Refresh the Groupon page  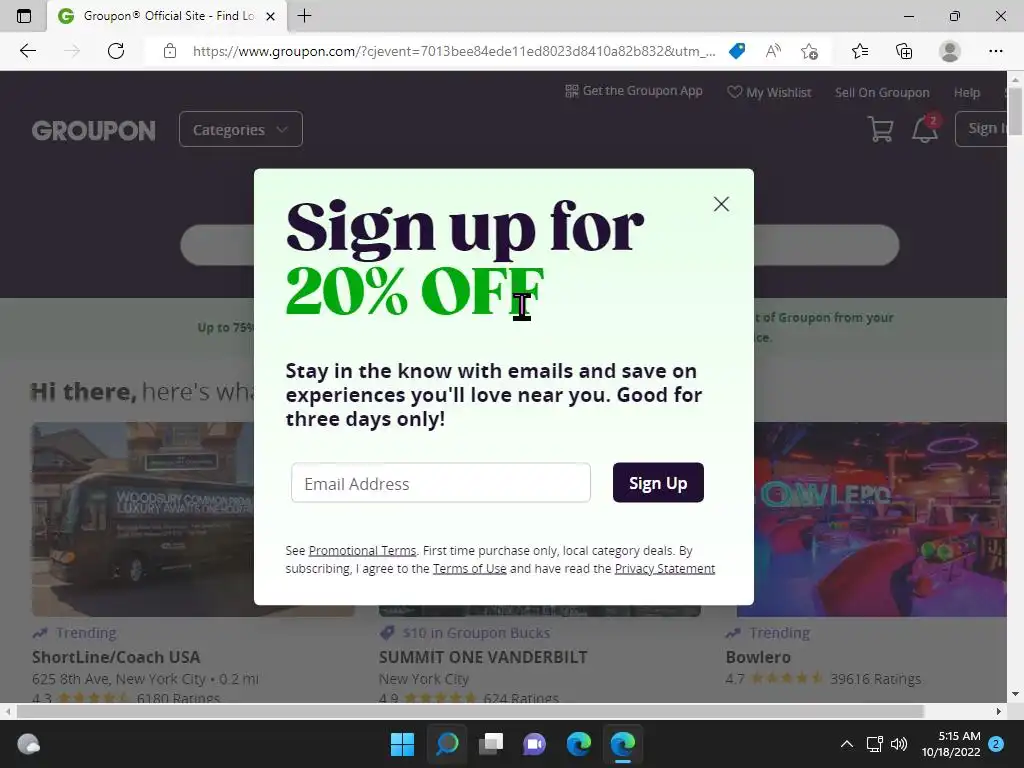(x=116, y=51)
